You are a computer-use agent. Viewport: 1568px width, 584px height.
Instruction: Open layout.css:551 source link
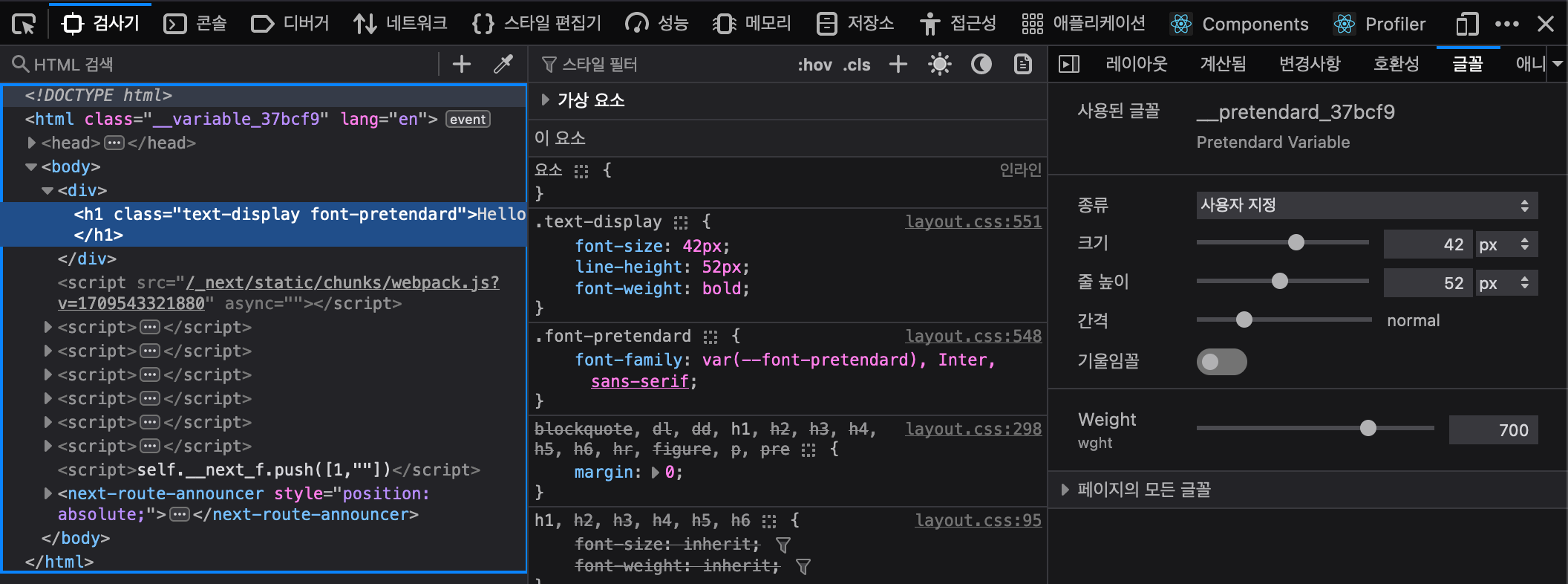pos(973,221)
